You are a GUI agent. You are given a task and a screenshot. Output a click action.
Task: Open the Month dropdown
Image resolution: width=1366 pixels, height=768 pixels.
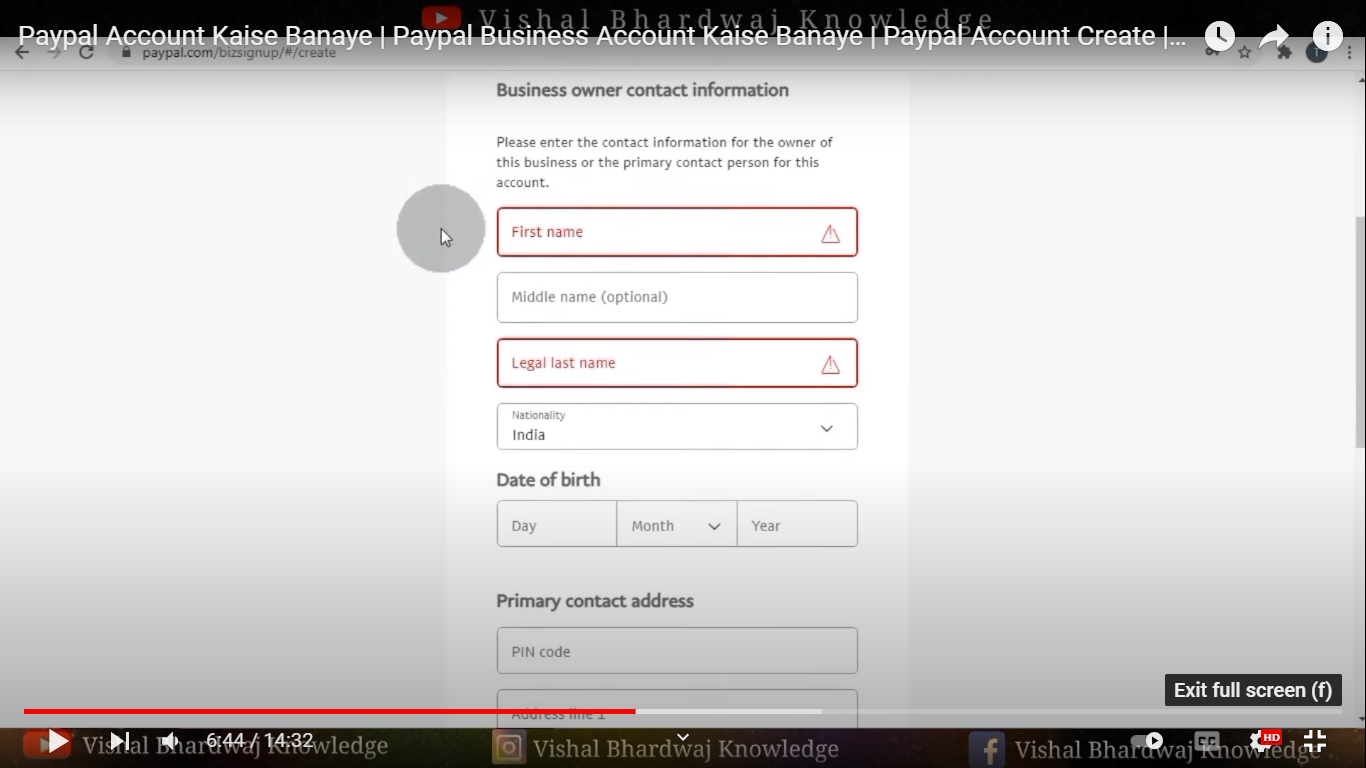[677, 524]
